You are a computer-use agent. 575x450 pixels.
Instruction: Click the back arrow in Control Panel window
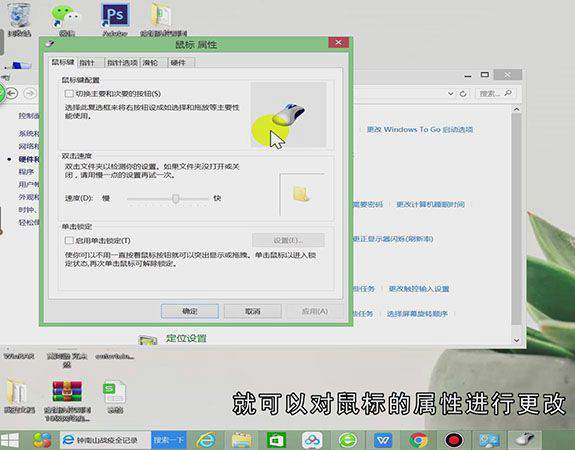(12, 94)
